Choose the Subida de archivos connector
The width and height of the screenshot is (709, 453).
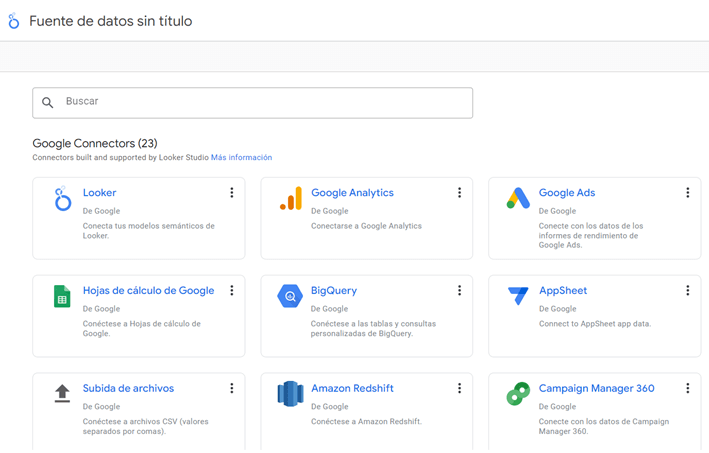pyautogui.click(x=128, y=388)
